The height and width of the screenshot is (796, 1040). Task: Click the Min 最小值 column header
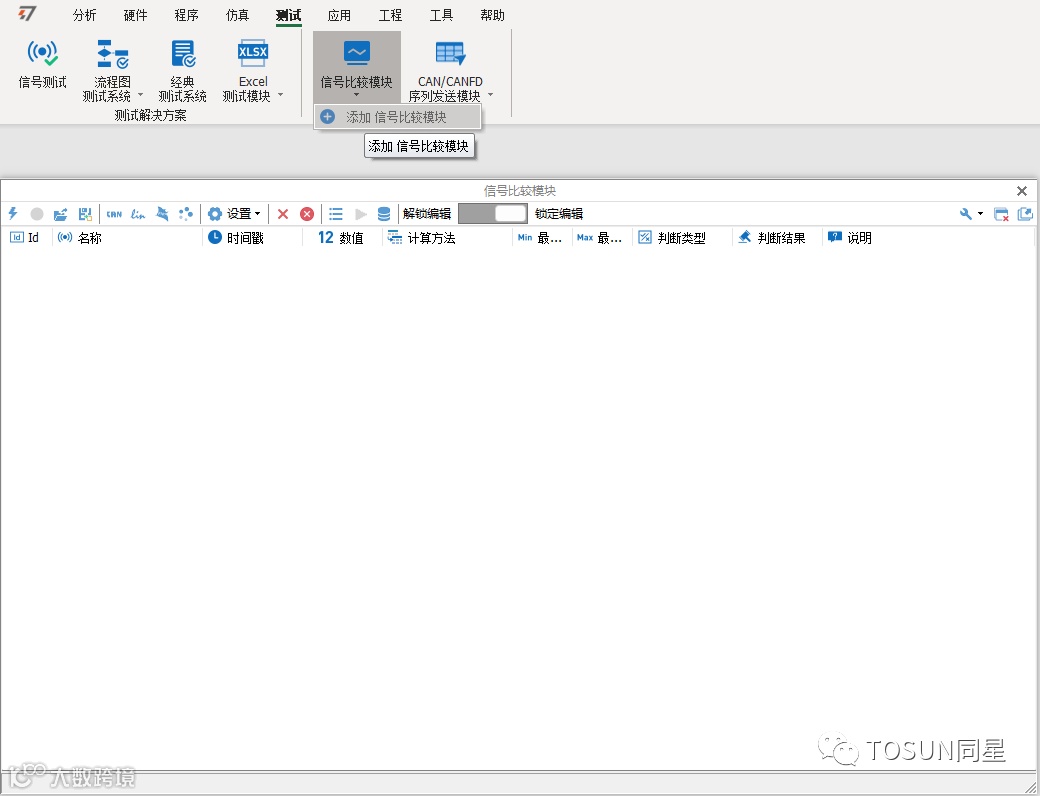(542, 237)
